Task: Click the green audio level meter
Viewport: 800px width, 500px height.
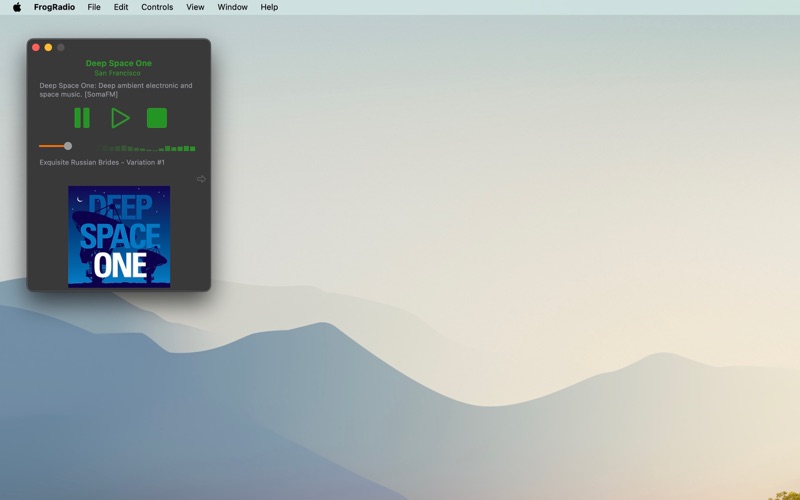Action: pos(146,148)
